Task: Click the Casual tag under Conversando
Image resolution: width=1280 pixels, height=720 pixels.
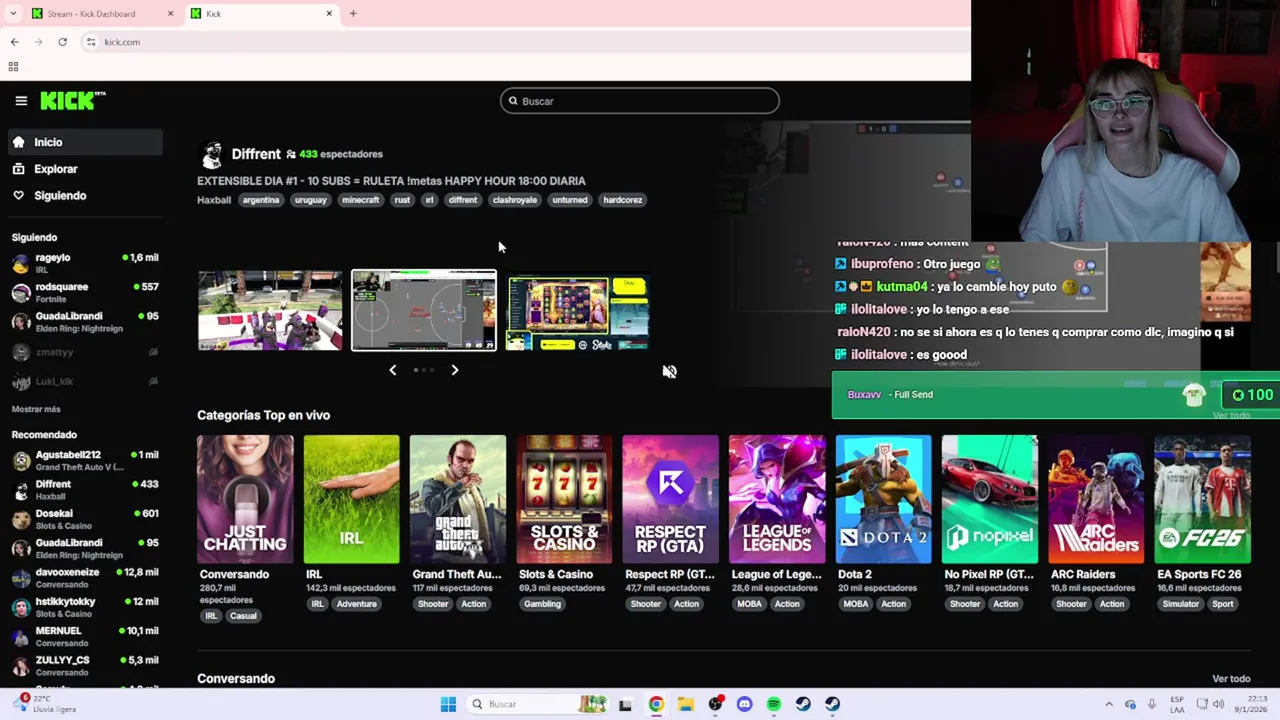Action: pos(243,616)
